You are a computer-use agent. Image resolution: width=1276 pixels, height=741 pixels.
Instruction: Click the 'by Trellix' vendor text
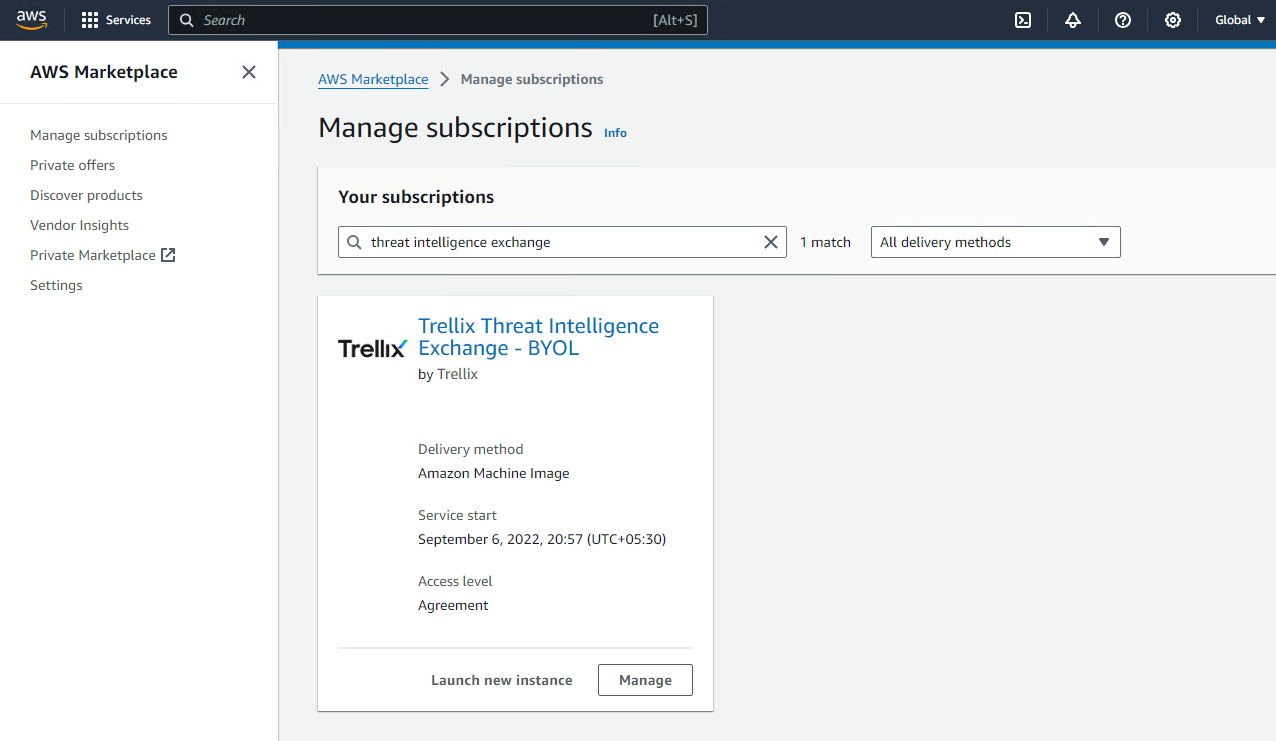(448, 374)
